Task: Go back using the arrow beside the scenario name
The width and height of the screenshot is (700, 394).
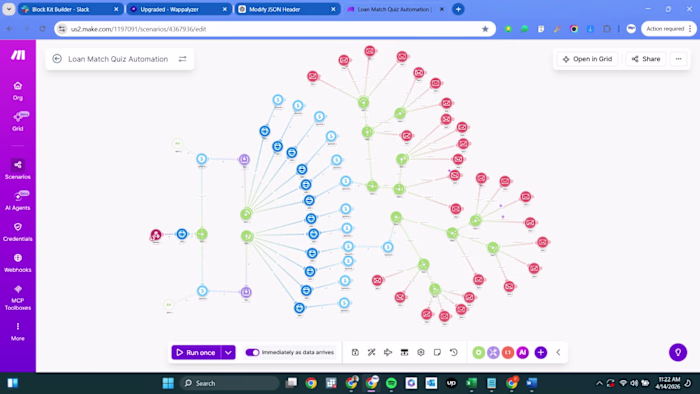Action: (57, 59)
